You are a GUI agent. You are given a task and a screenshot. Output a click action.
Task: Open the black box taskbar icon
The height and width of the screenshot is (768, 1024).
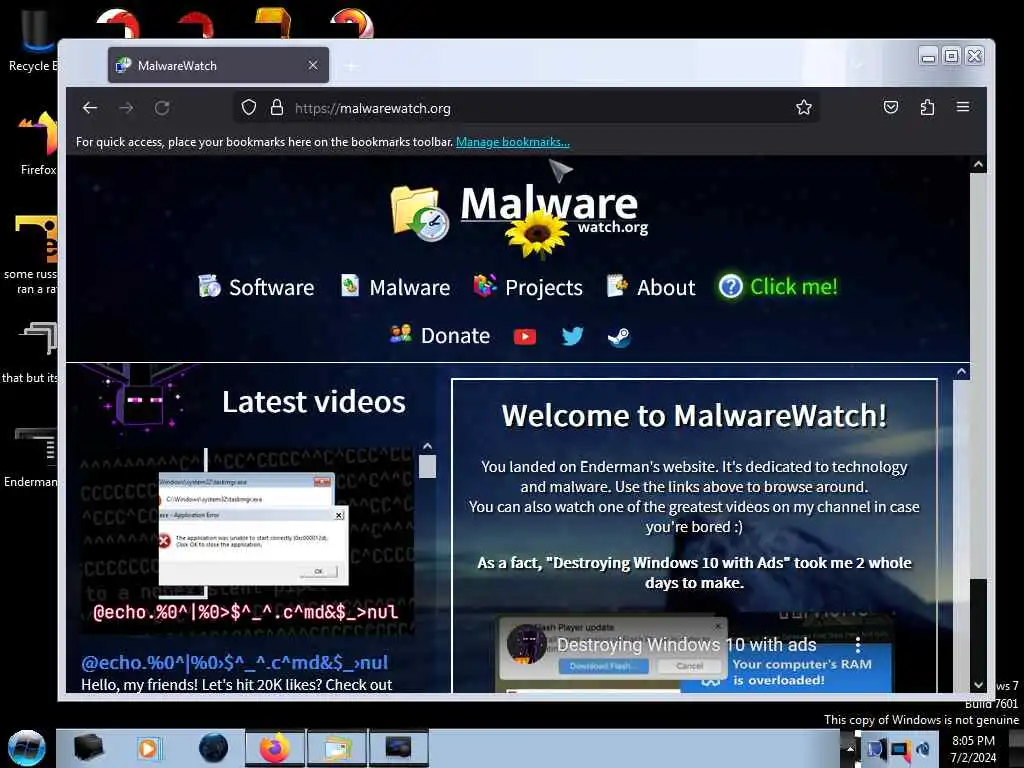click(x=88, y=748)
